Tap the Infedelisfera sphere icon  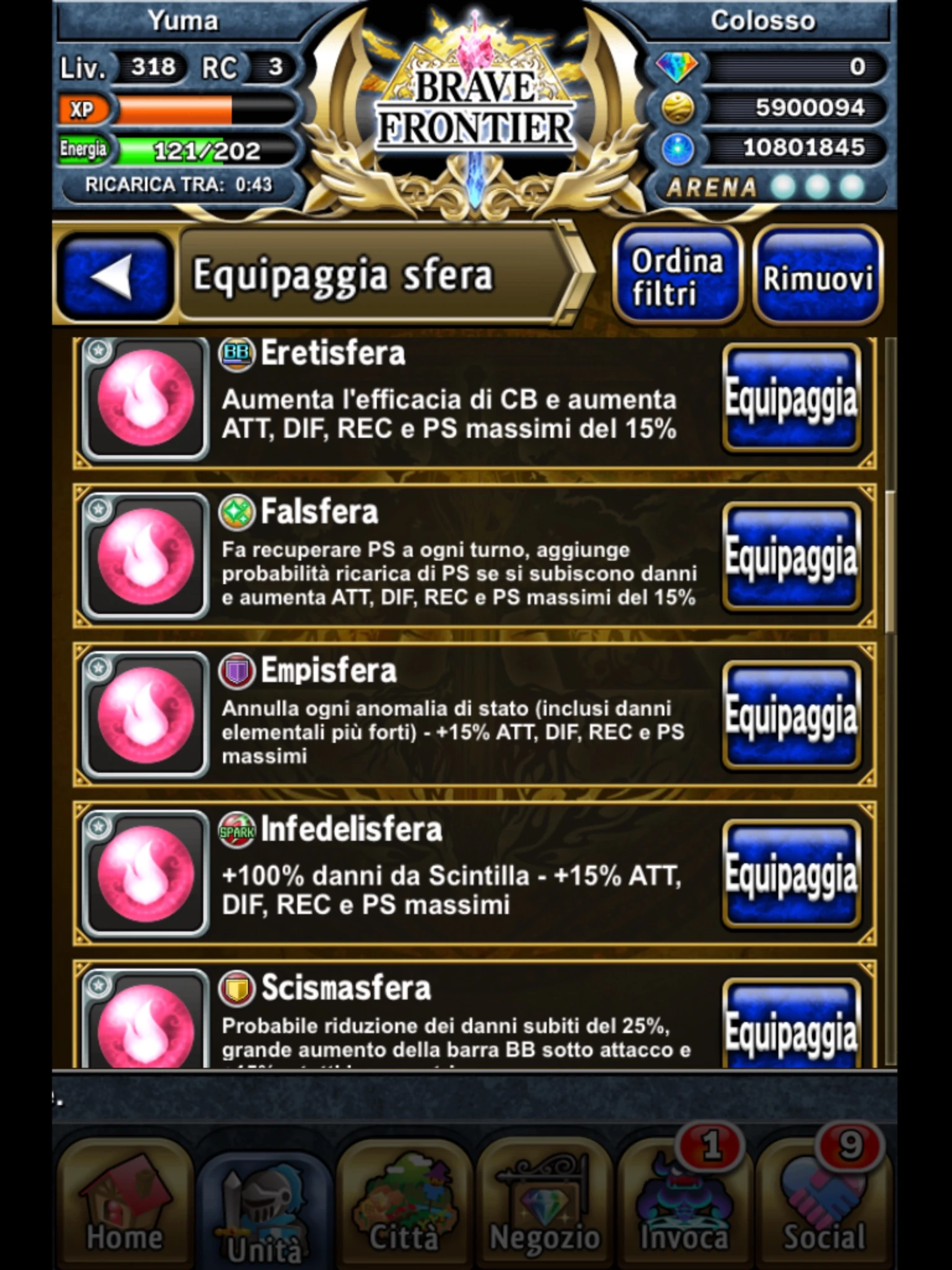(x=145, y=874)
